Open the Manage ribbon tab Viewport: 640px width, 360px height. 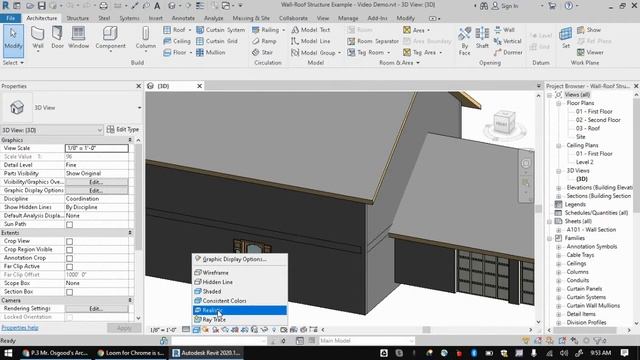[x=348, y=18]
